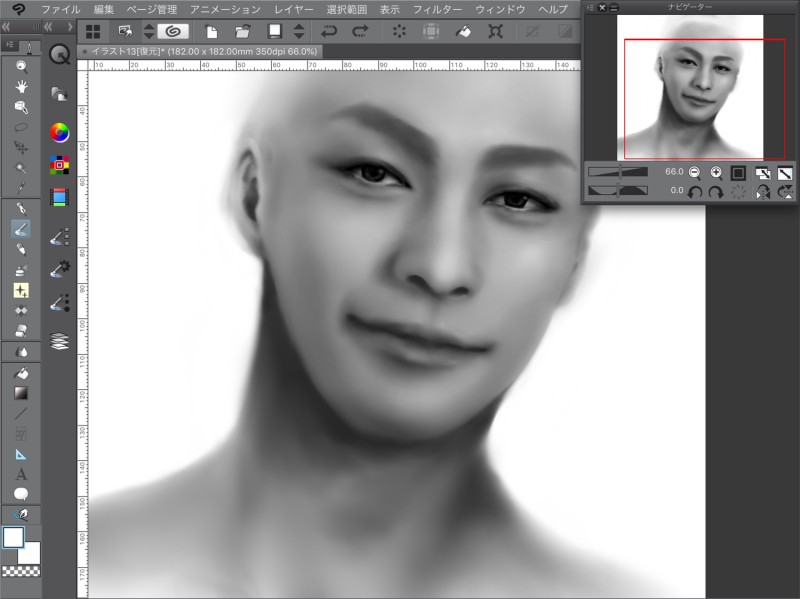Select the transparent color checker swatch
This screenshot has width=800, height=599.
coord(21,571)
